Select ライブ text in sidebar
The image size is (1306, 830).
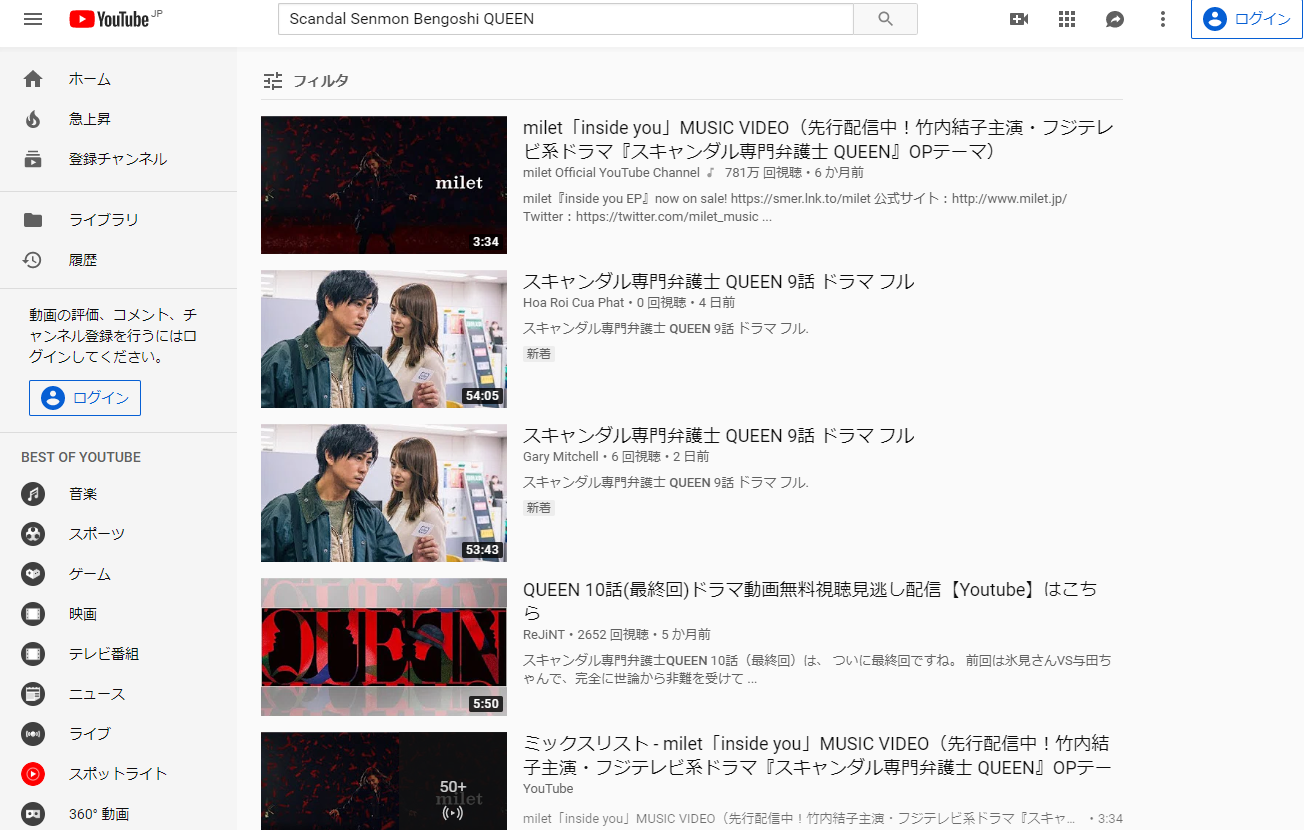tap(90, 734)
